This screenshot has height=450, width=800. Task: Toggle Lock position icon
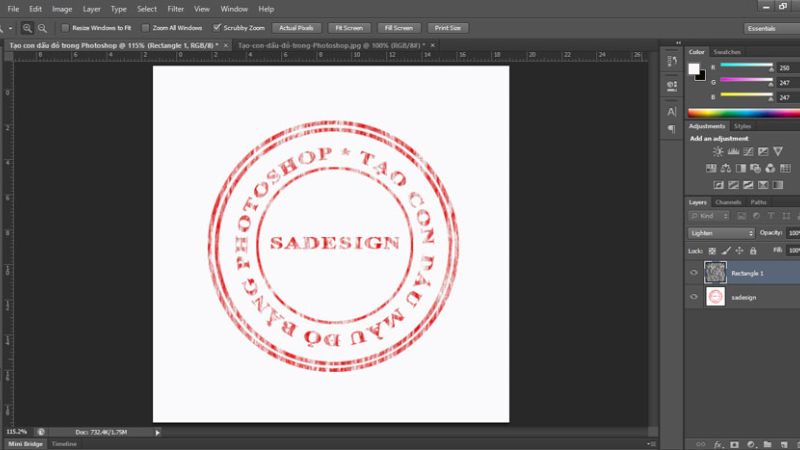[x=739, y=251]
